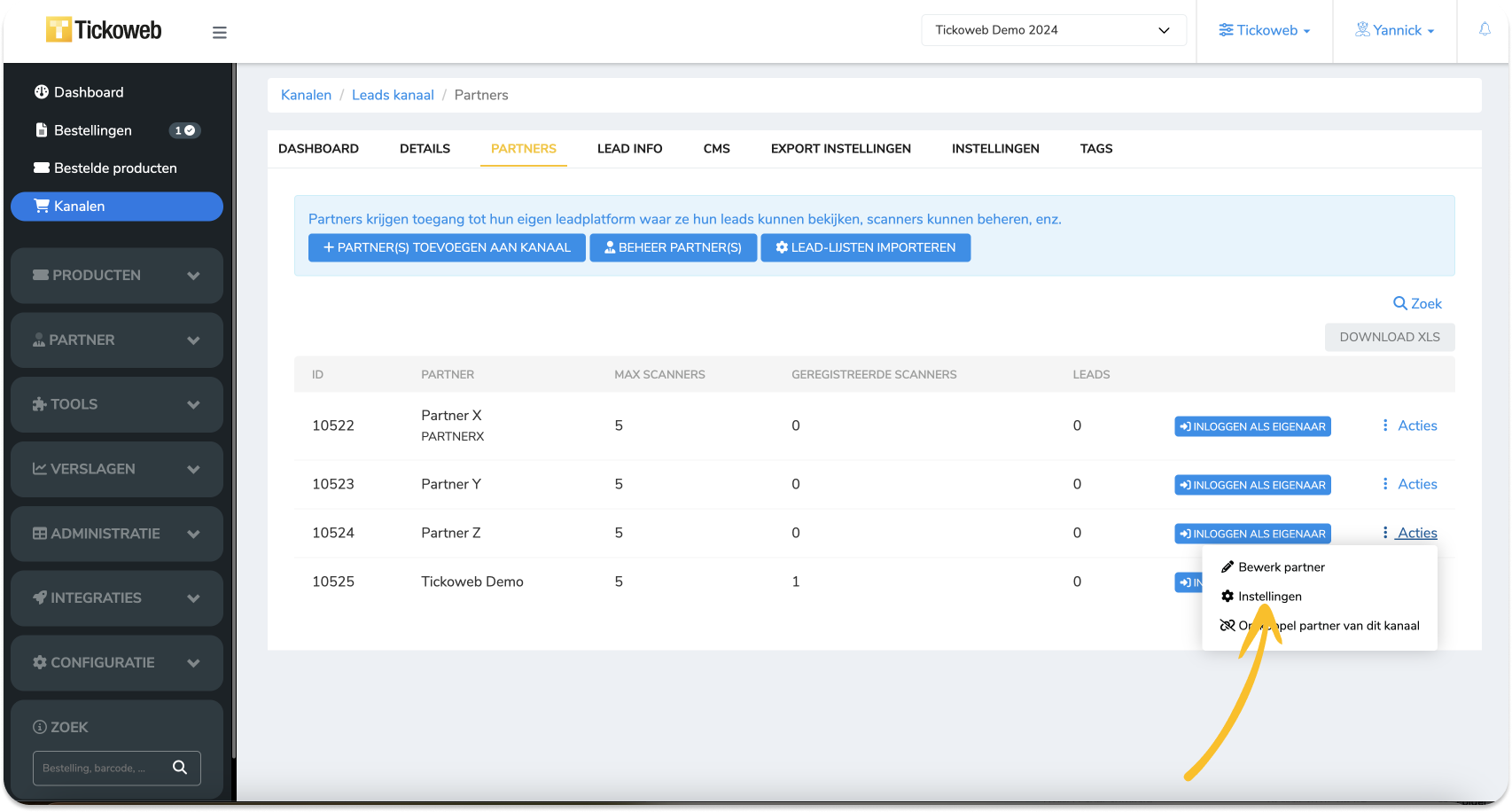Open the Tickoweb Demo 2024 dropdown
1512x812 pixels.
(x=1054, y=30)
